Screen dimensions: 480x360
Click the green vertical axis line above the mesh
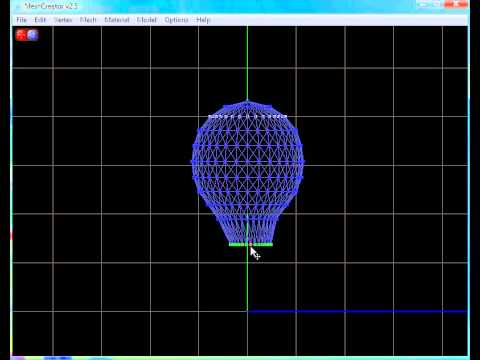247,63
